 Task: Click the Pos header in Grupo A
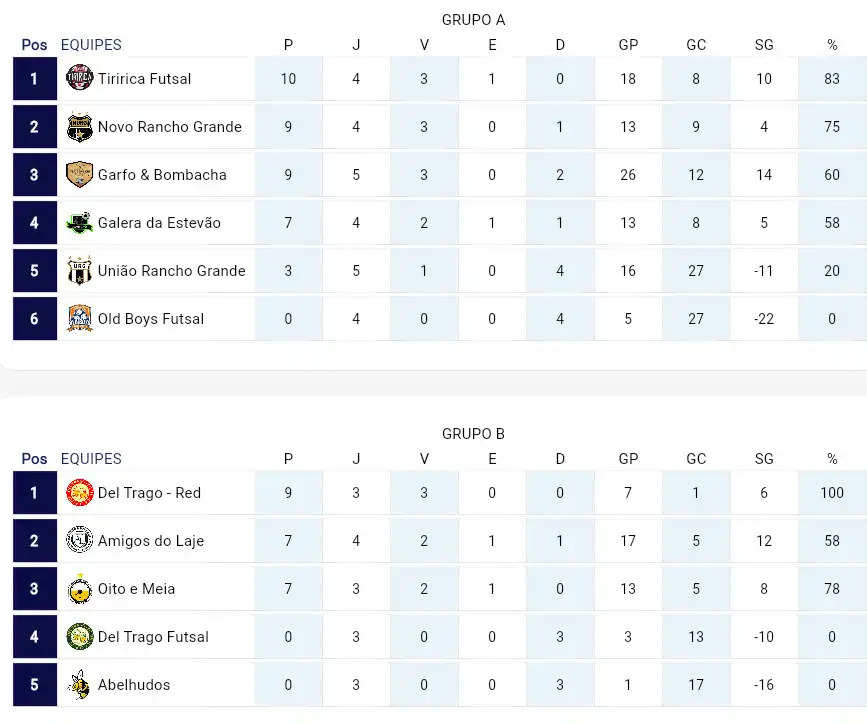tap(34, 45)
